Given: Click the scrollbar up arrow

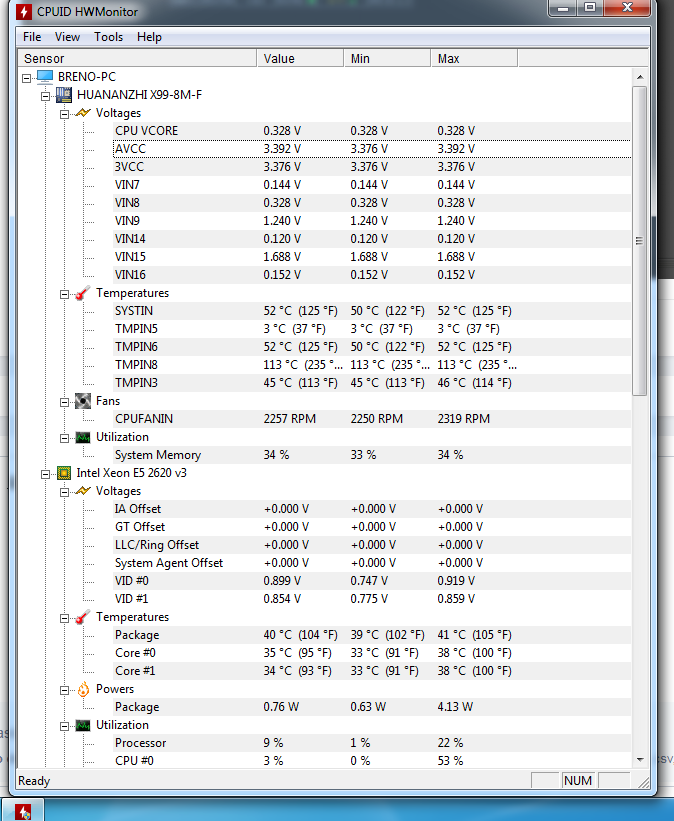Looking at the screenshot, I should [x=640, y=77].
